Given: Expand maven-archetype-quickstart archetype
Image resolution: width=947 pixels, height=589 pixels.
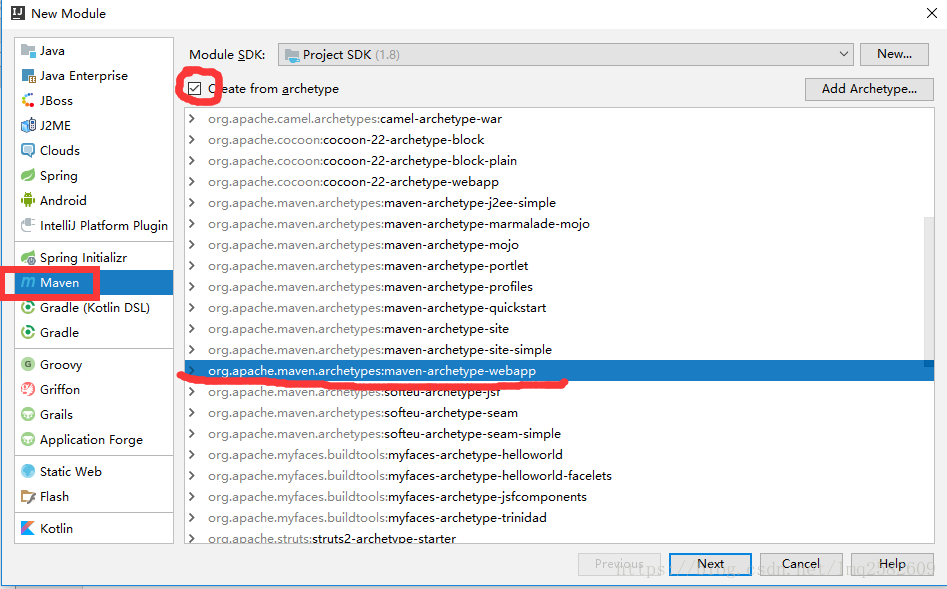Looking at the screenshot, I should (192, 307).
